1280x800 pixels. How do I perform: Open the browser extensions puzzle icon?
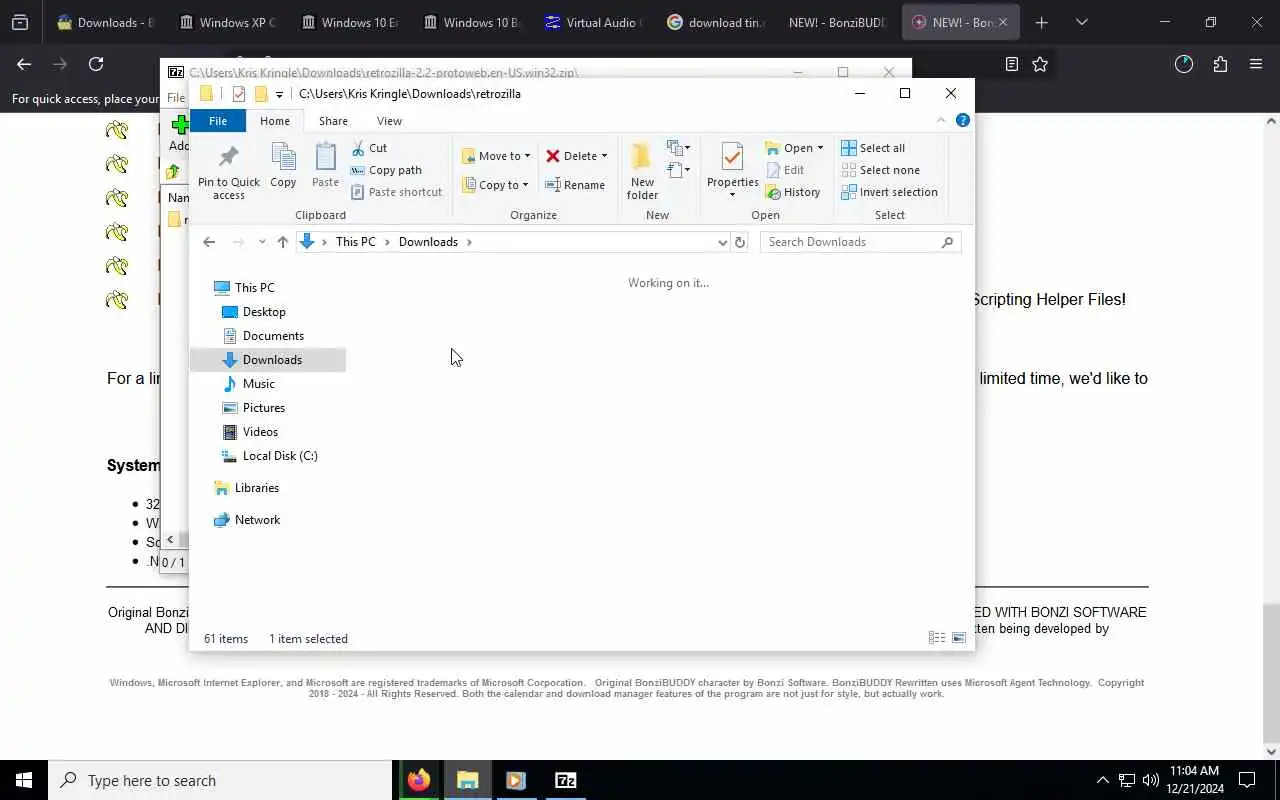coord(1220,64)
